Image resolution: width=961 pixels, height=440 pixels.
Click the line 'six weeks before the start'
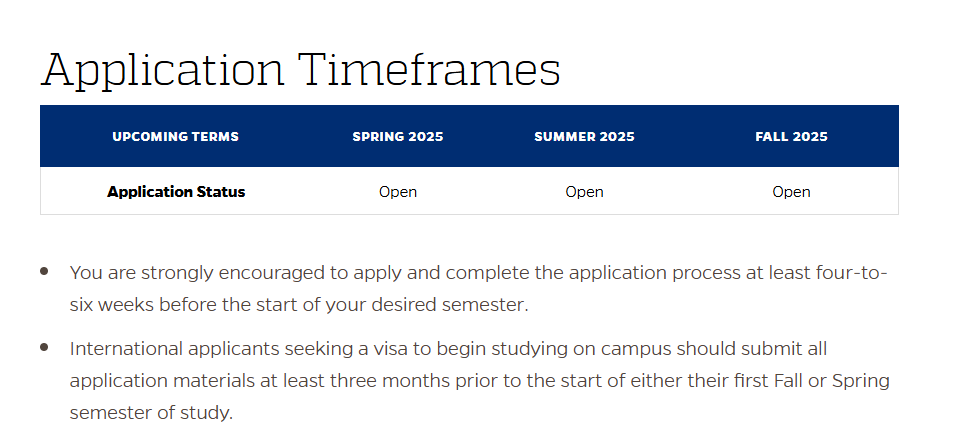click(x=298, y=305)
